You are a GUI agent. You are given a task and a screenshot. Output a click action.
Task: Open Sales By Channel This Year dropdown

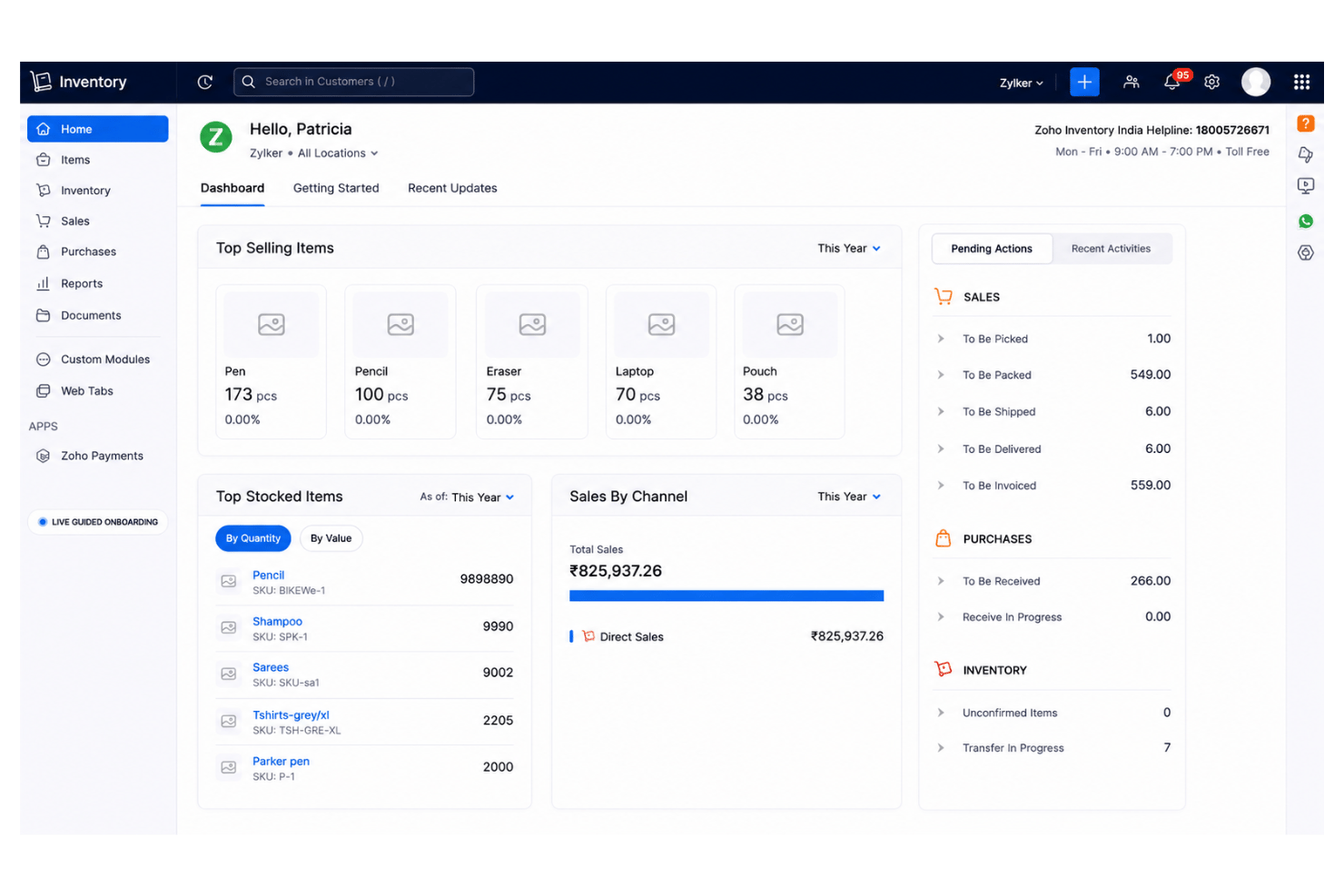849,497
